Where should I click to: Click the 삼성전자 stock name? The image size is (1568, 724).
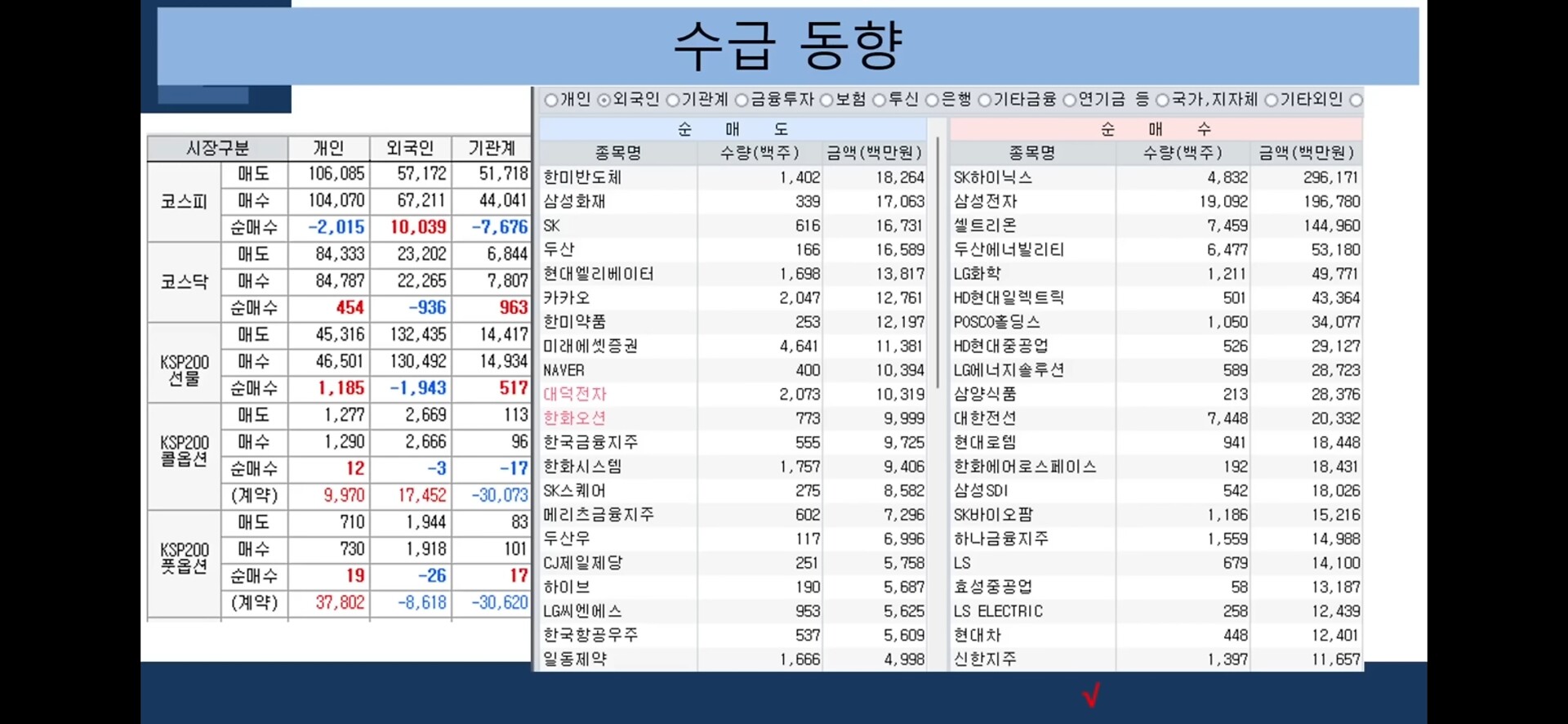[986, 201]
